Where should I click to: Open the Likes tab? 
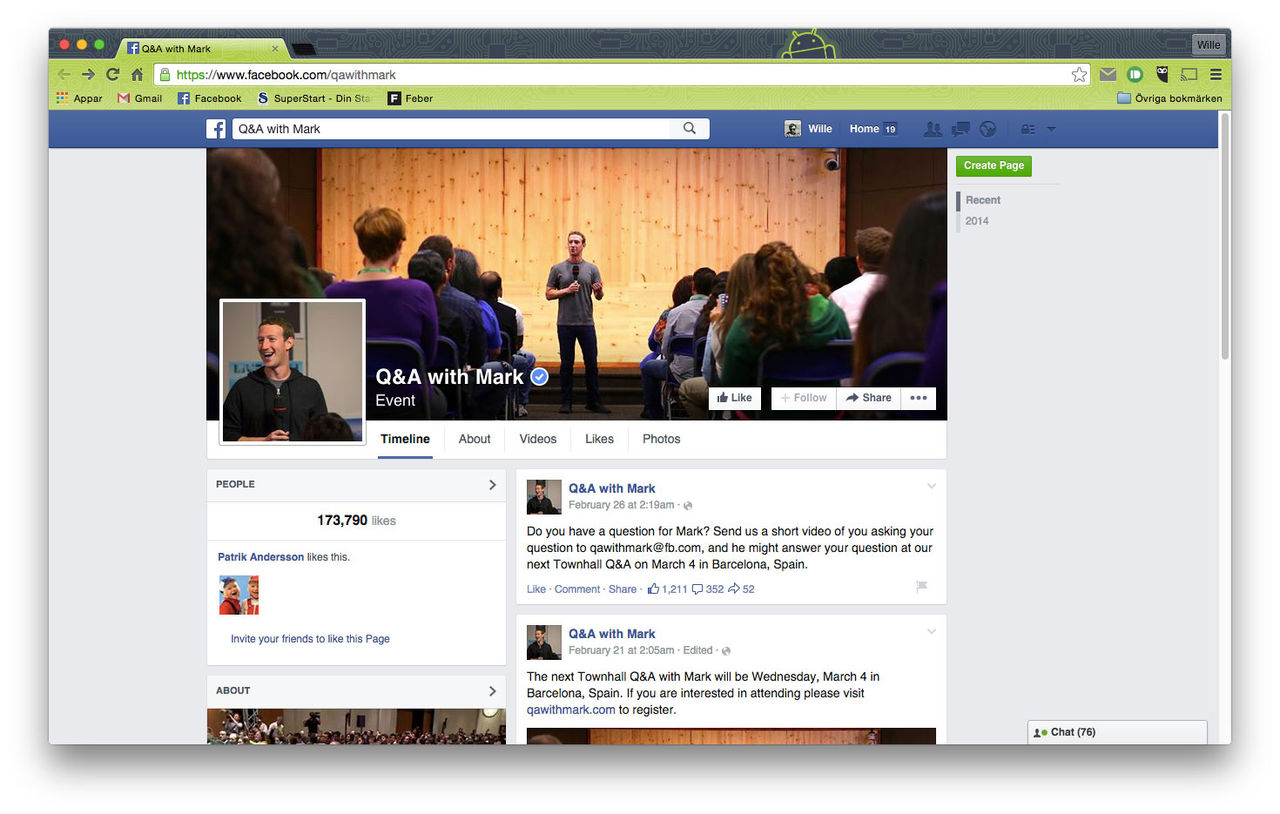click(x=599, y=439)
